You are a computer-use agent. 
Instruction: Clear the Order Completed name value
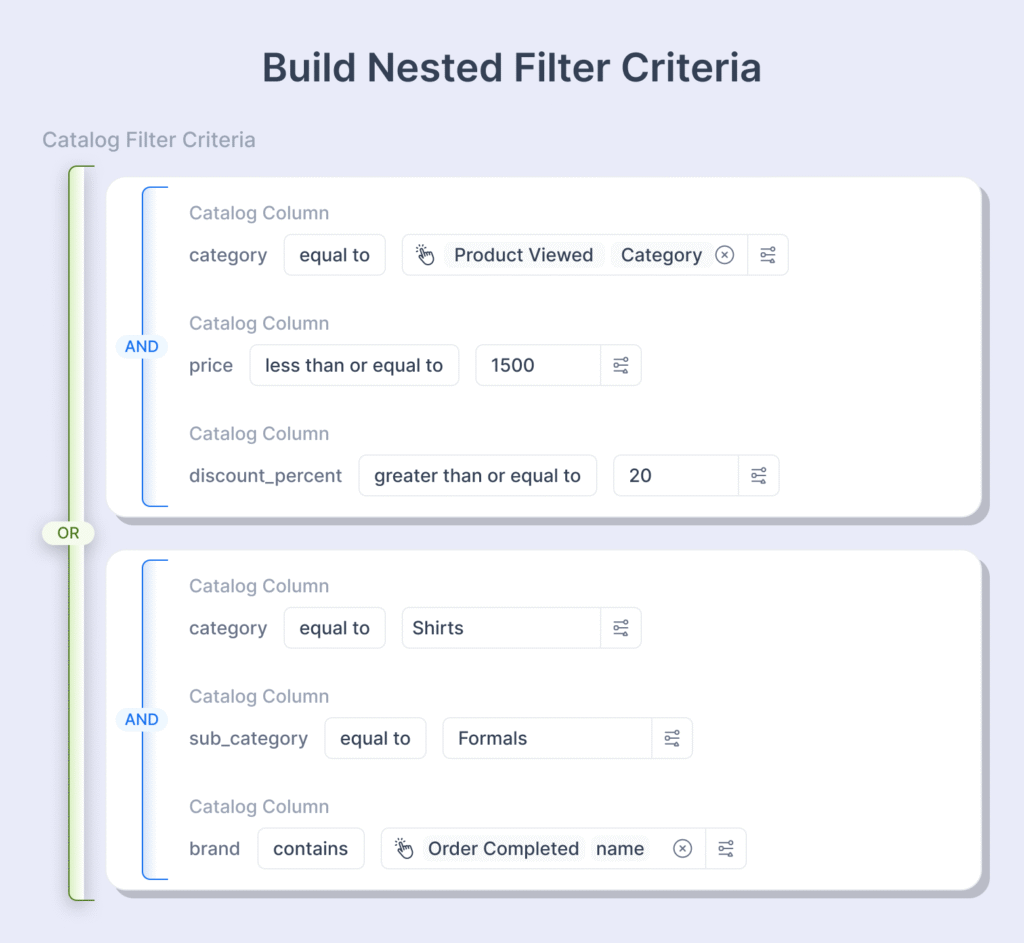click(682, 849)
